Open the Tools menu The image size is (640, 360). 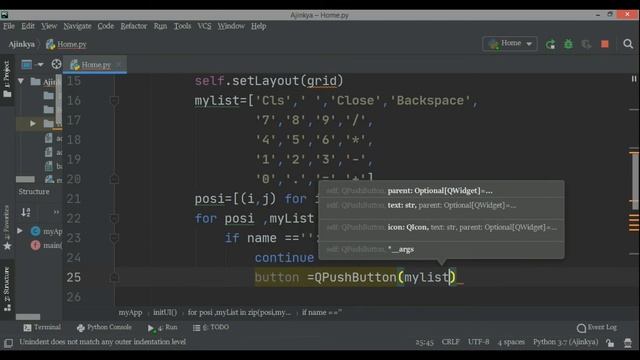[x=182, y=26]
